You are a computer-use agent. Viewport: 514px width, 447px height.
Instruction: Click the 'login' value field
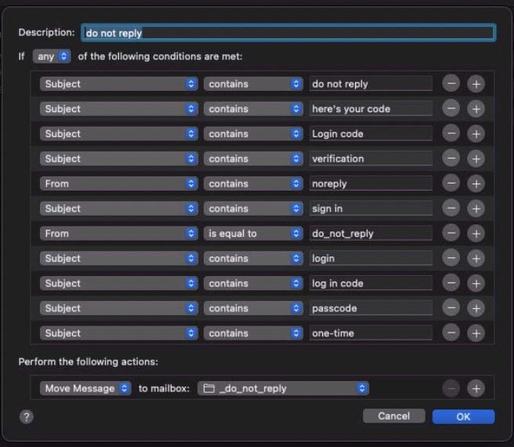click(x=371, y=258)
